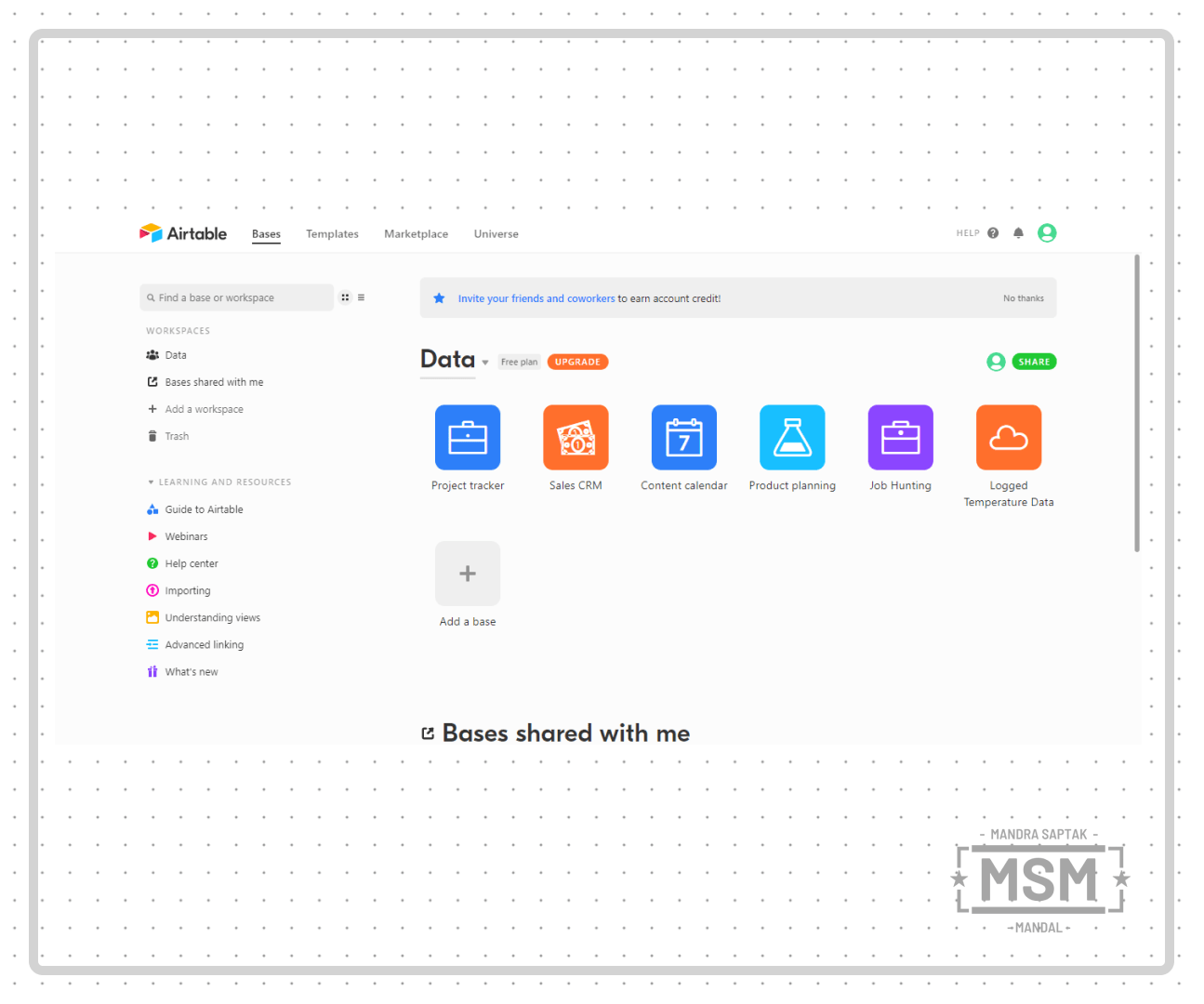This screenshot has height=1004, width=1204.
Task: Open Advanced linking resource link
Action: [205, 644]
